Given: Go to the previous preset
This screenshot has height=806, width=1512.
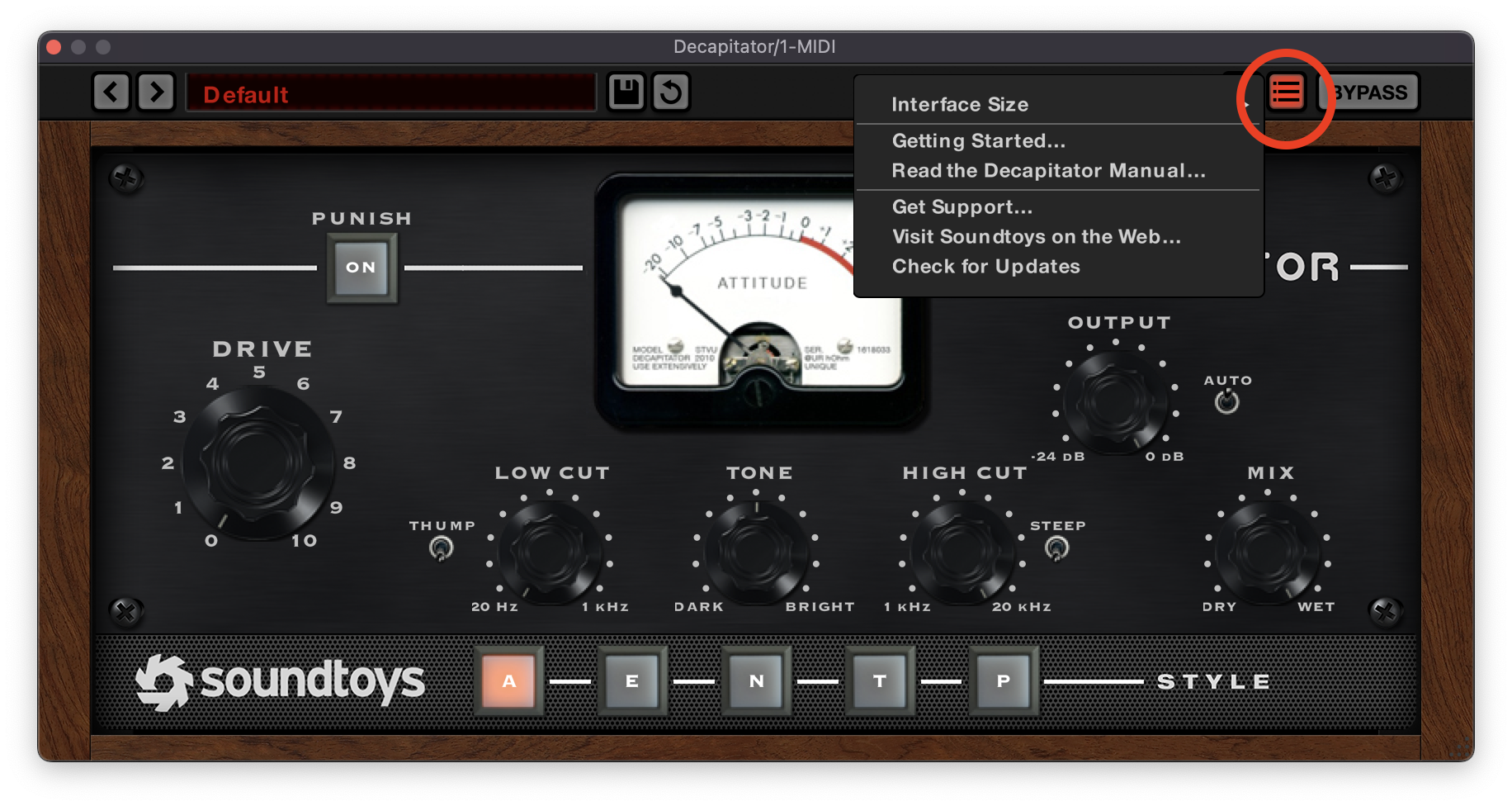Looking at the screenshot, I should [111, 92].
